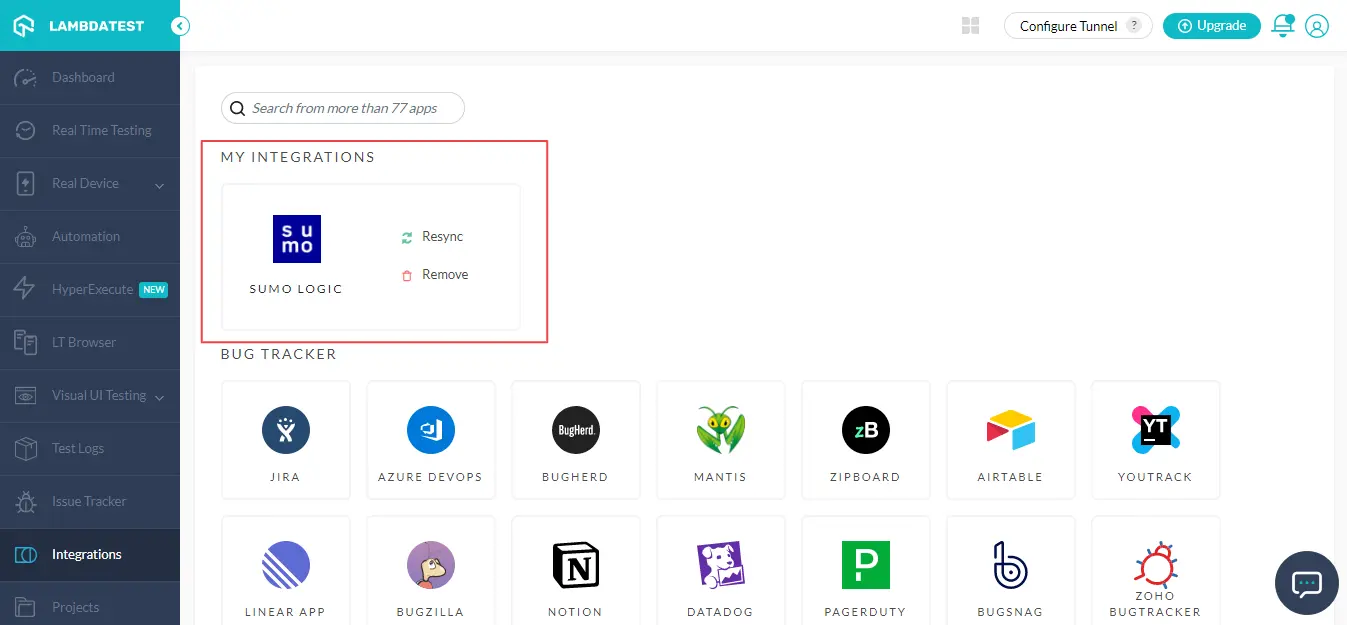Open the Jira integration tile
The image size is (1347, 625).
[x=286, y=438]
